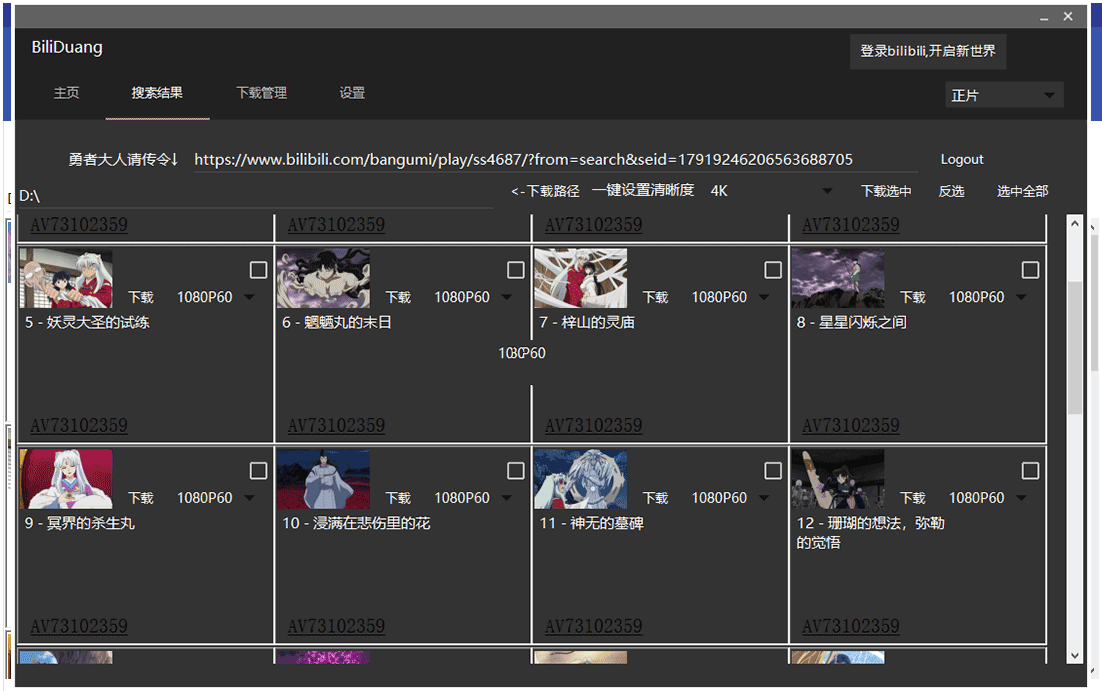The width and height of the screenshot is (1102, 691).
Task: Open the thumbnail of episode 9 冥界的杀生丸
Action: click(x=66, y=479)
